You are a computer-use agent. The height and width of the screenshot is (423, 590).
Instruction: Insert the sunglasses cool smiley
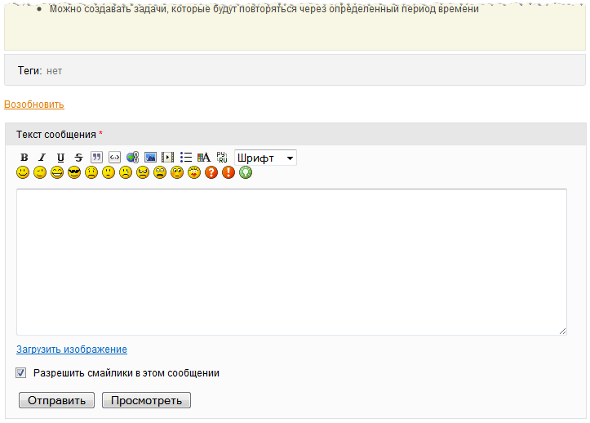(74, 173)
